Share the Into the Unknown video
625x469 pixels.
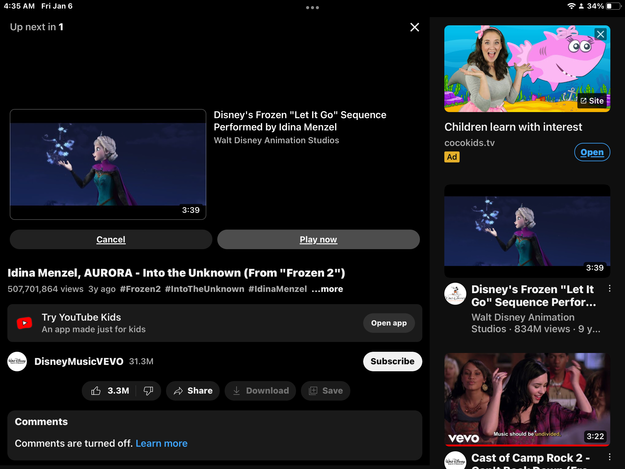click(193, 391)
